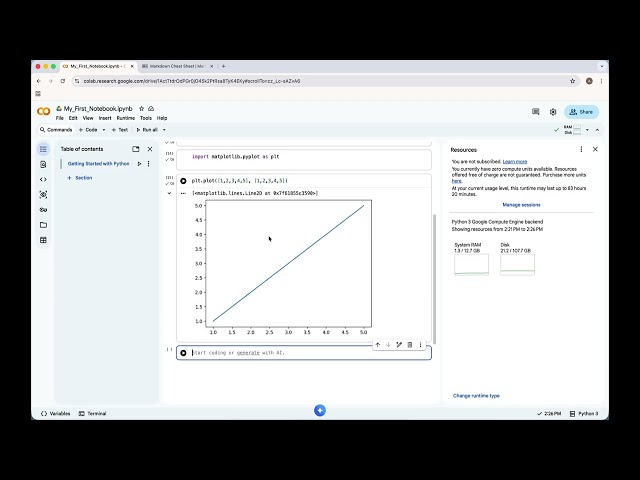This screenshot has height=480, width=640.
Task: Click the Colab logo
Action: click(x=44, y=111)
